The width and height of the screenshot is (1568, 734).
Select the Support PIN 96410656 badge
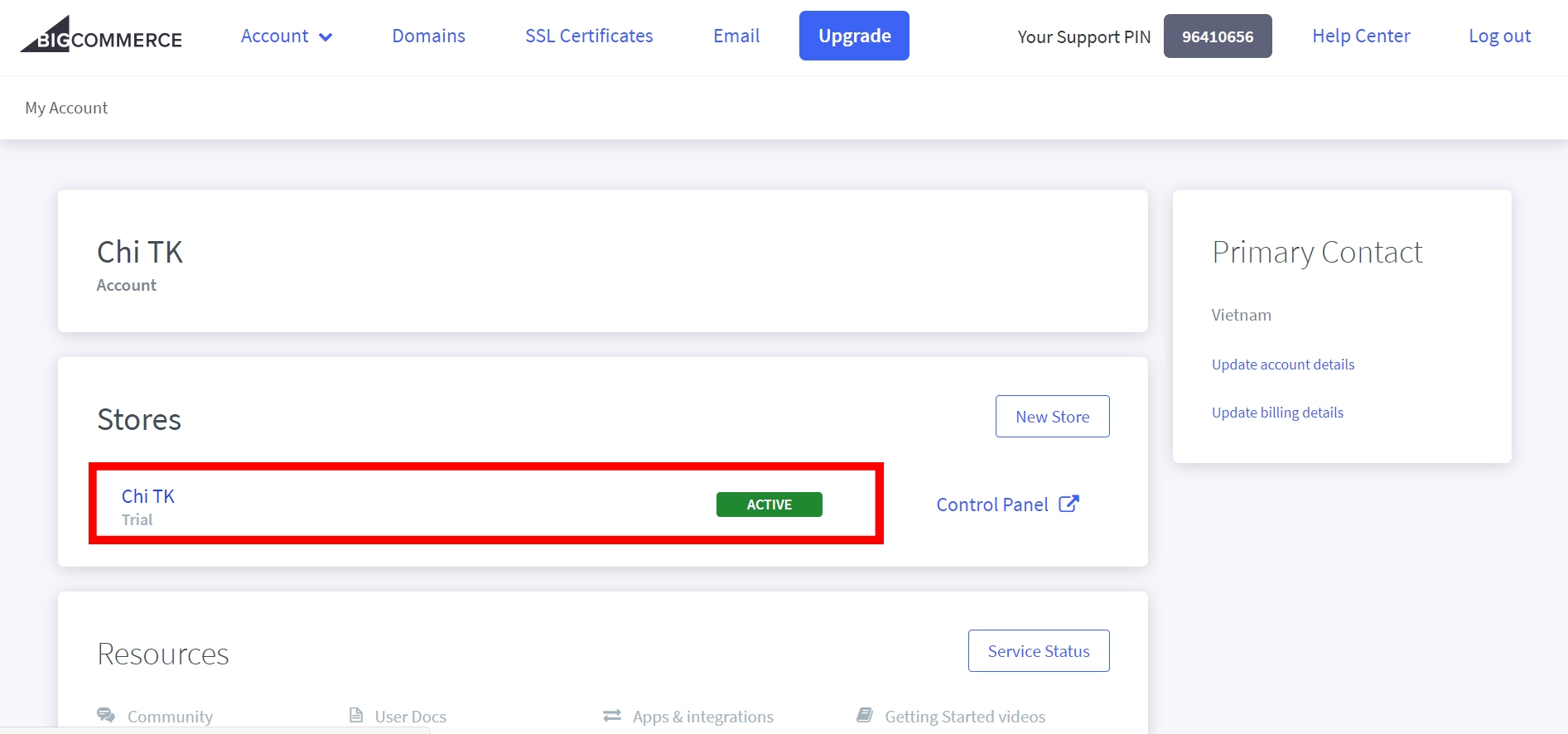(1217, 36)
